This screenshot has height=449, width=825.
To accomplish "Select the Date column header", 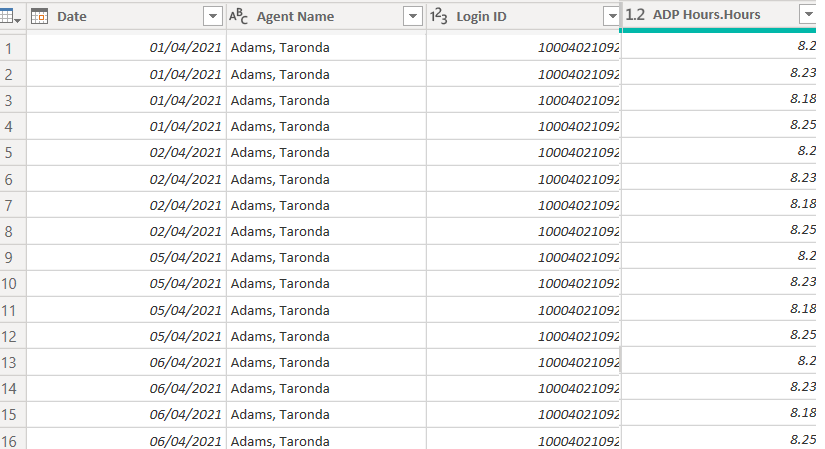I will [126, 17].
